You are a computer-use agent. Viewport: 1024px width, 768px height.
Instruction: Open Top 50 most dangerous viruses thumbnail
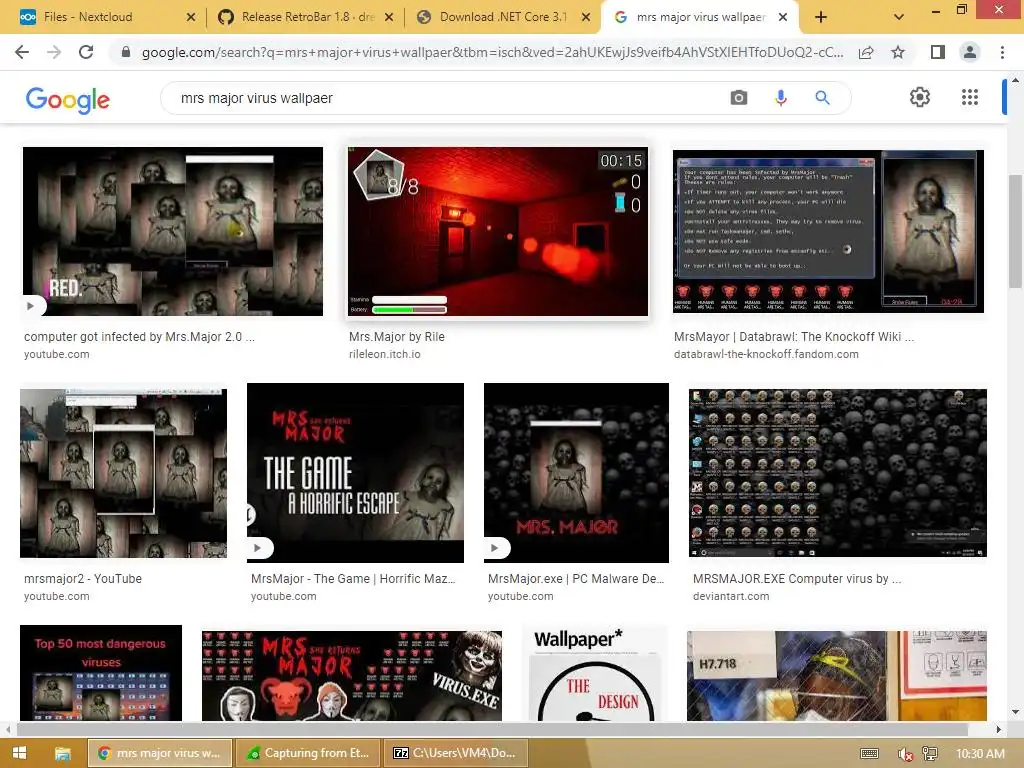[x=101, y=673]
